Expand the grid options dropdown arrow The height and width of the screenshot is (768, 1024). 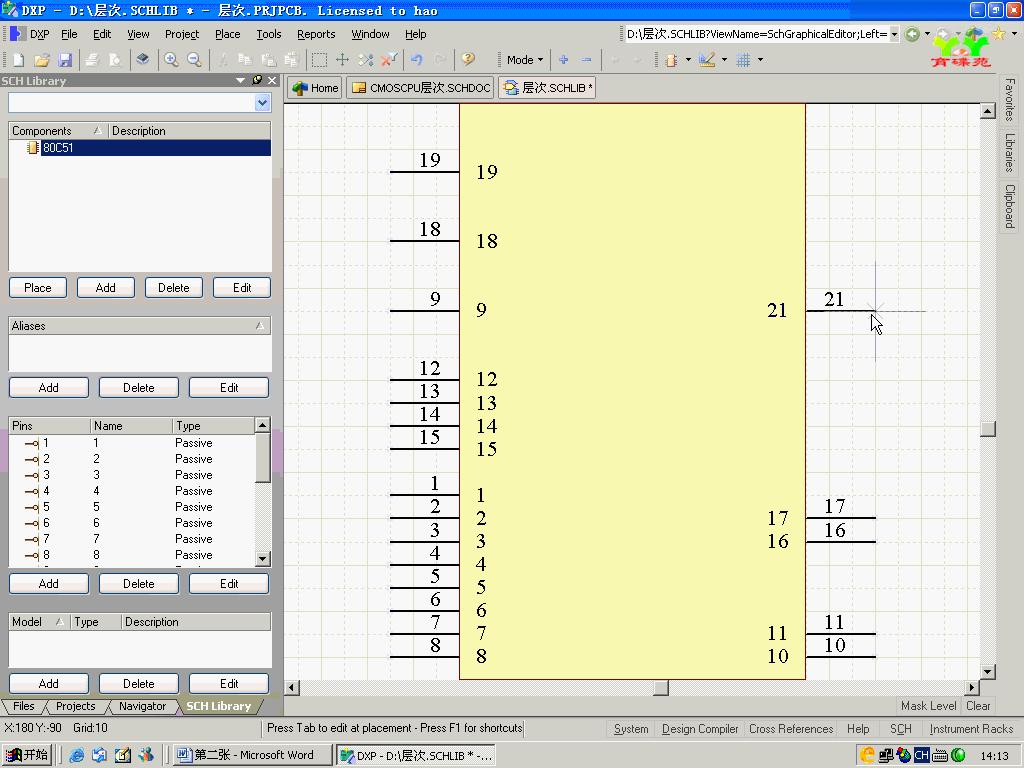[760, 60]
